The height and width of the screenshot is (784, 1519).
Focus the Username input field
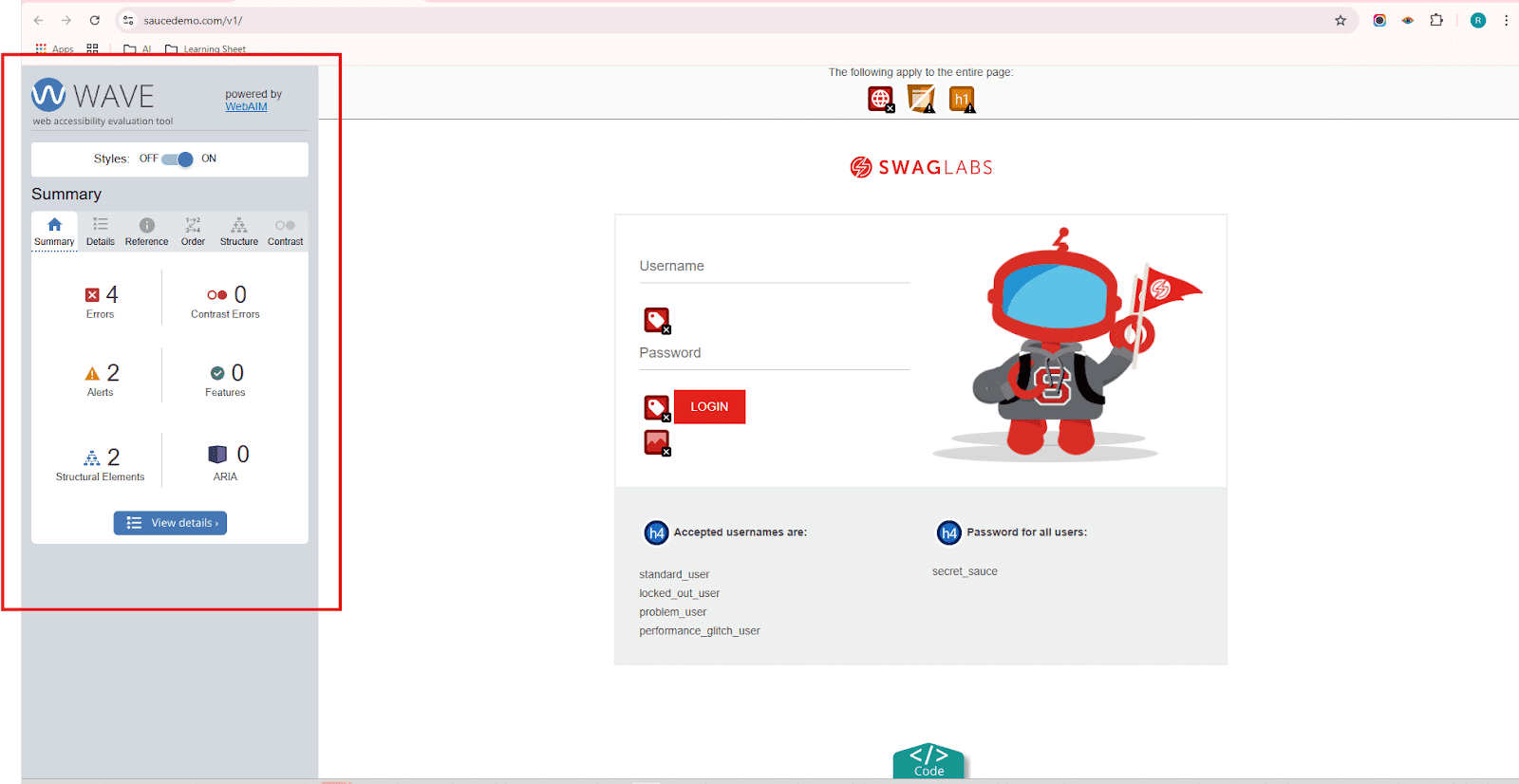tap(775, 267)
